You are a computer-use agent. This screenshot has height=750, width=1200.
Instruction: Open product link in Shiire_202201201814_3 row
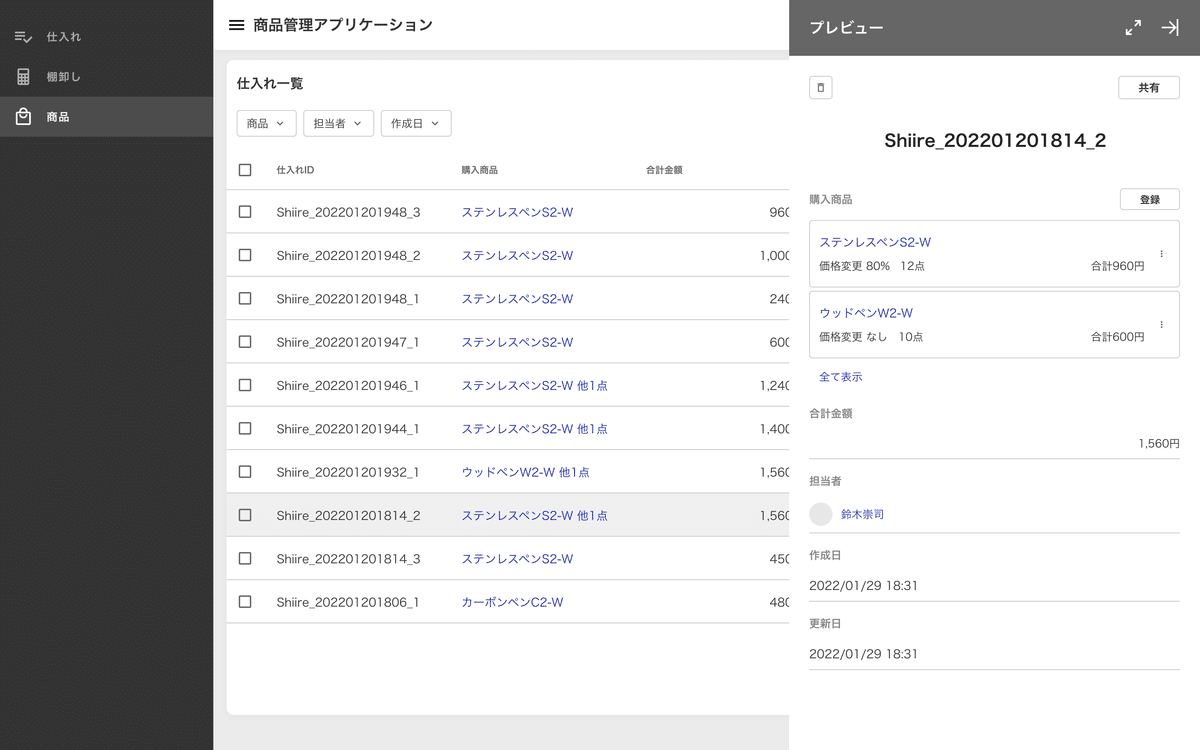pos(517,559)
